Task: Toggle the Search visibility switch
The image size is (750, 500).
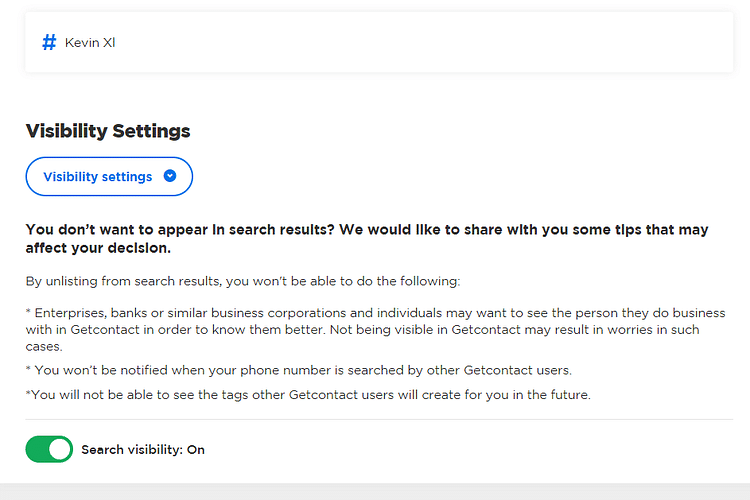Action: (x=49, y=449)
